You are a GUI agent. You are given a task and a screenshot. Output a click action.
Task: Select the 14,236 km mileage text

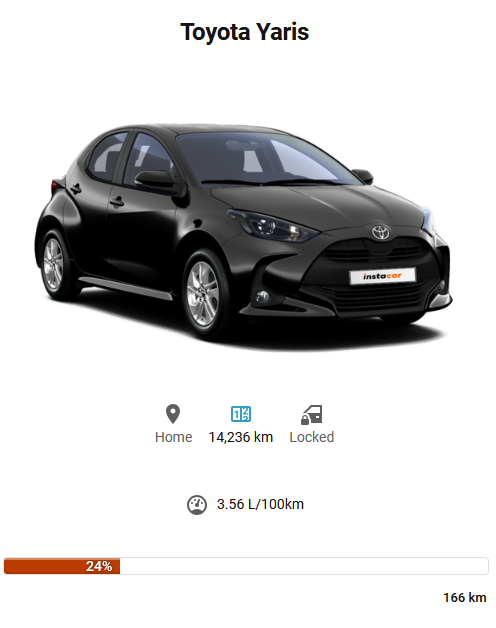(x=241, y=437)
